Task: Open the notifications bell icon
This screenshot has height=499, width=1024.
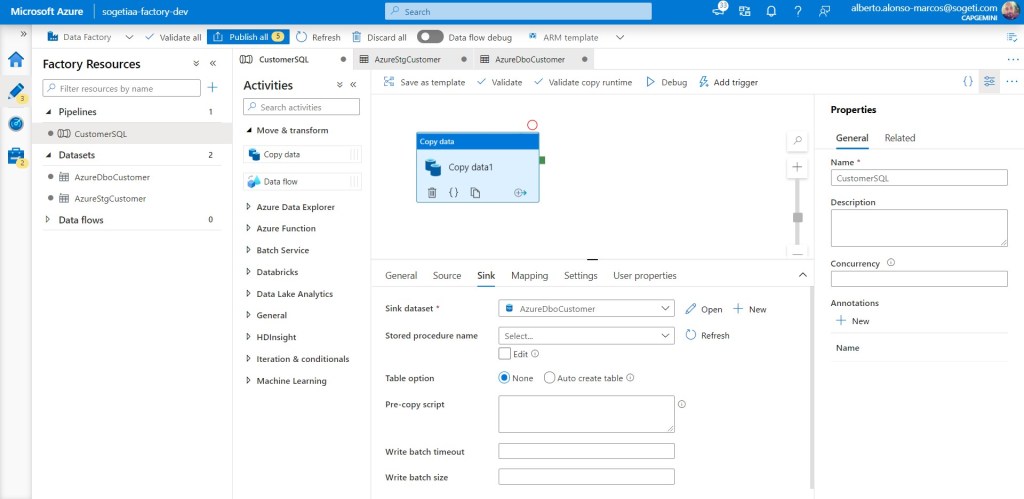Action: point(771,11)
